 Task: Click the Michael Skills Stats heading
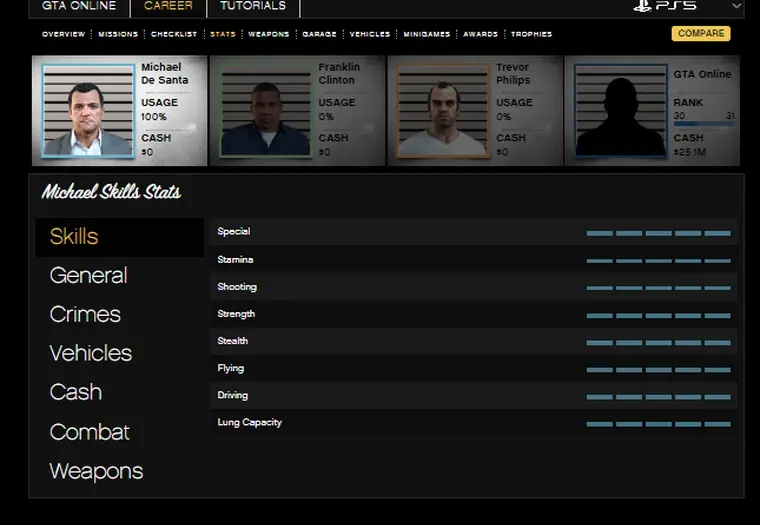(x=111, y=192)
